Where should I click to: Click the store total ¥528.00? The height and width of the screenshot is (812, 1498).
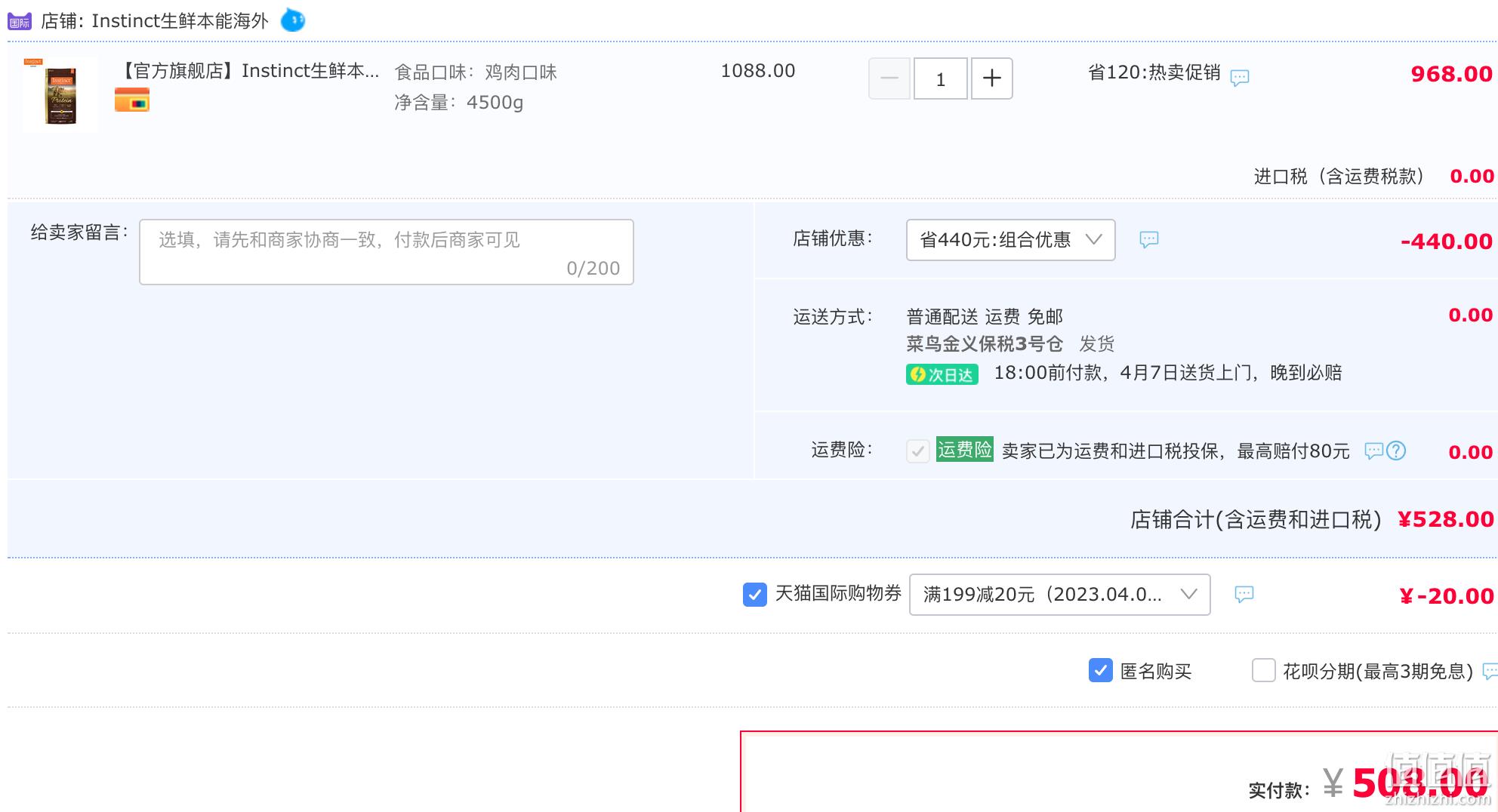[1446, 519]
